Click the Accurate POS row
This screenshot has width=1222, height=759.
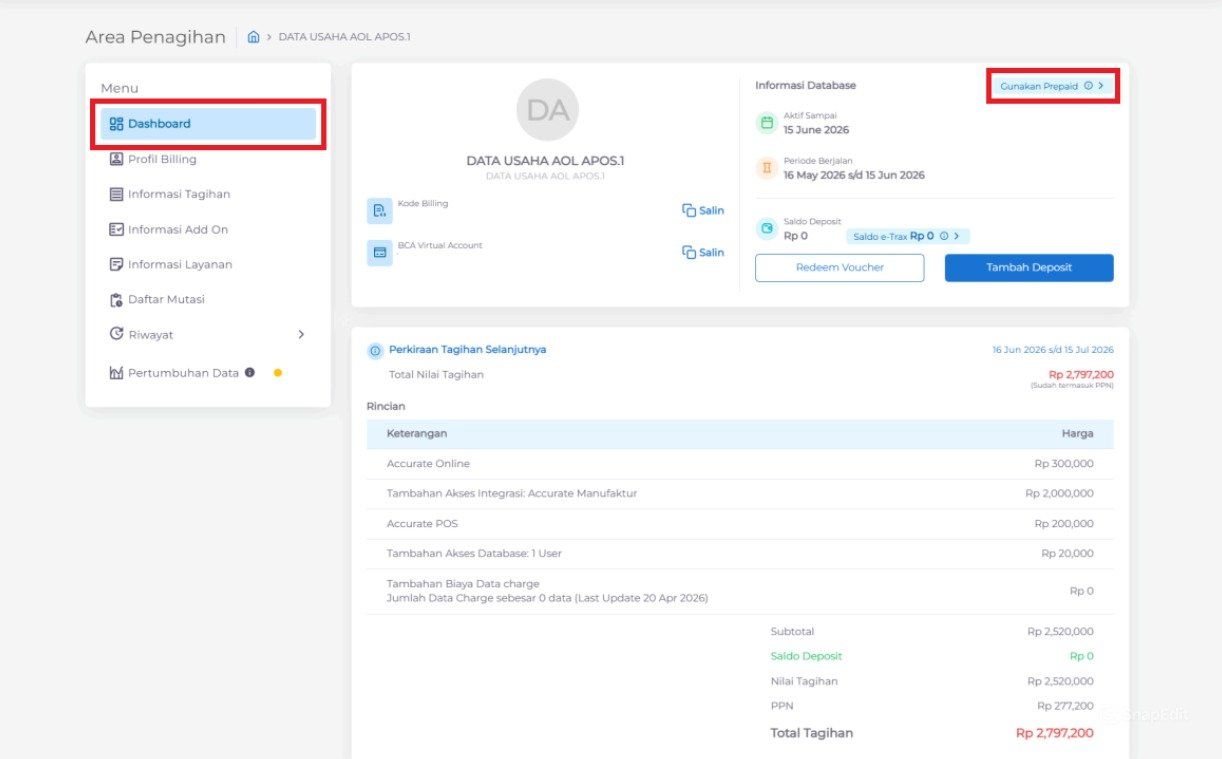pyautogui.click(x=740, y=524)
